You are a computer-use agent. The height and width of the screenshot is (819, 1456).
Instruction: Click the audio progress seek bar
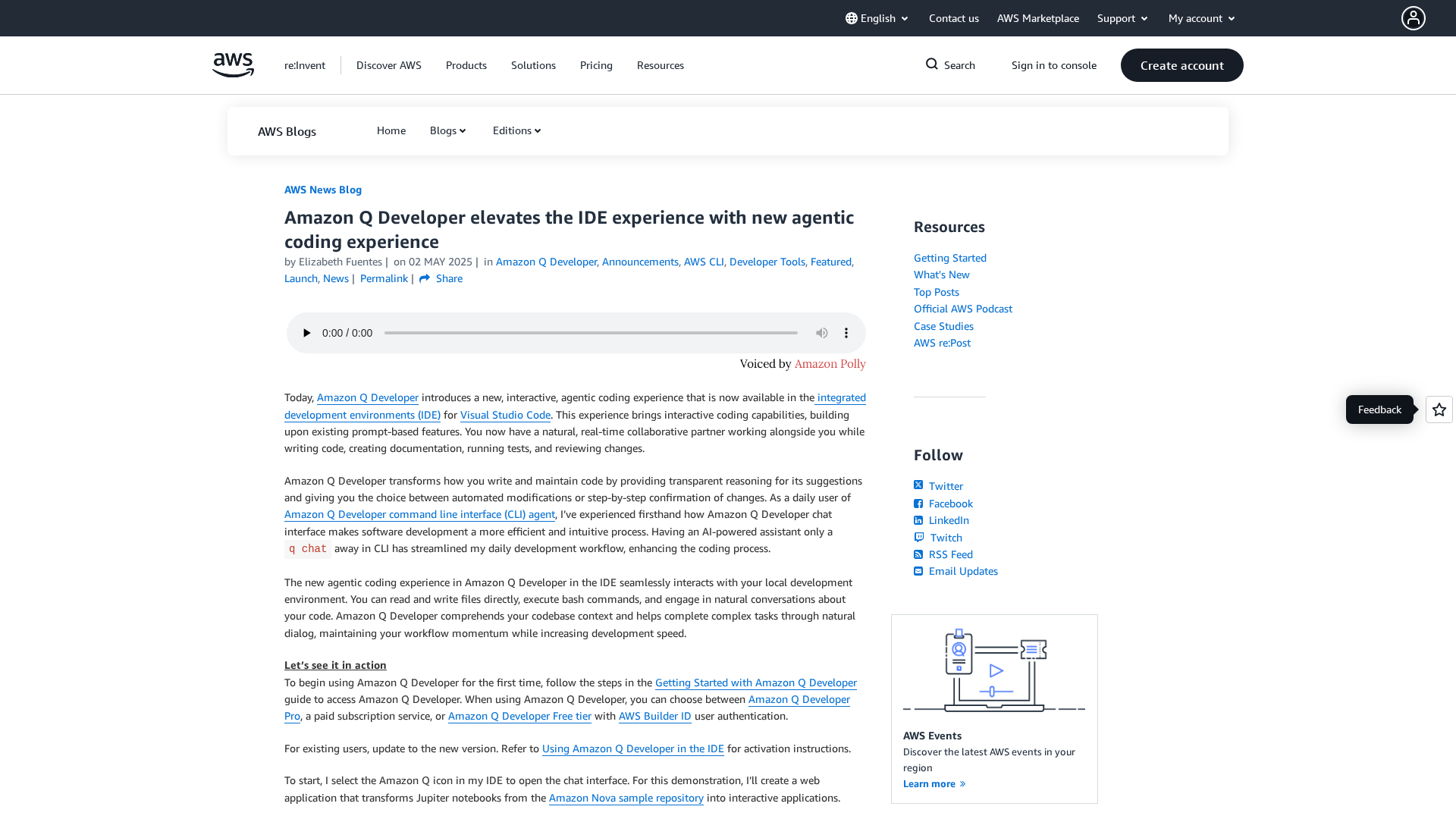(591, 333)
